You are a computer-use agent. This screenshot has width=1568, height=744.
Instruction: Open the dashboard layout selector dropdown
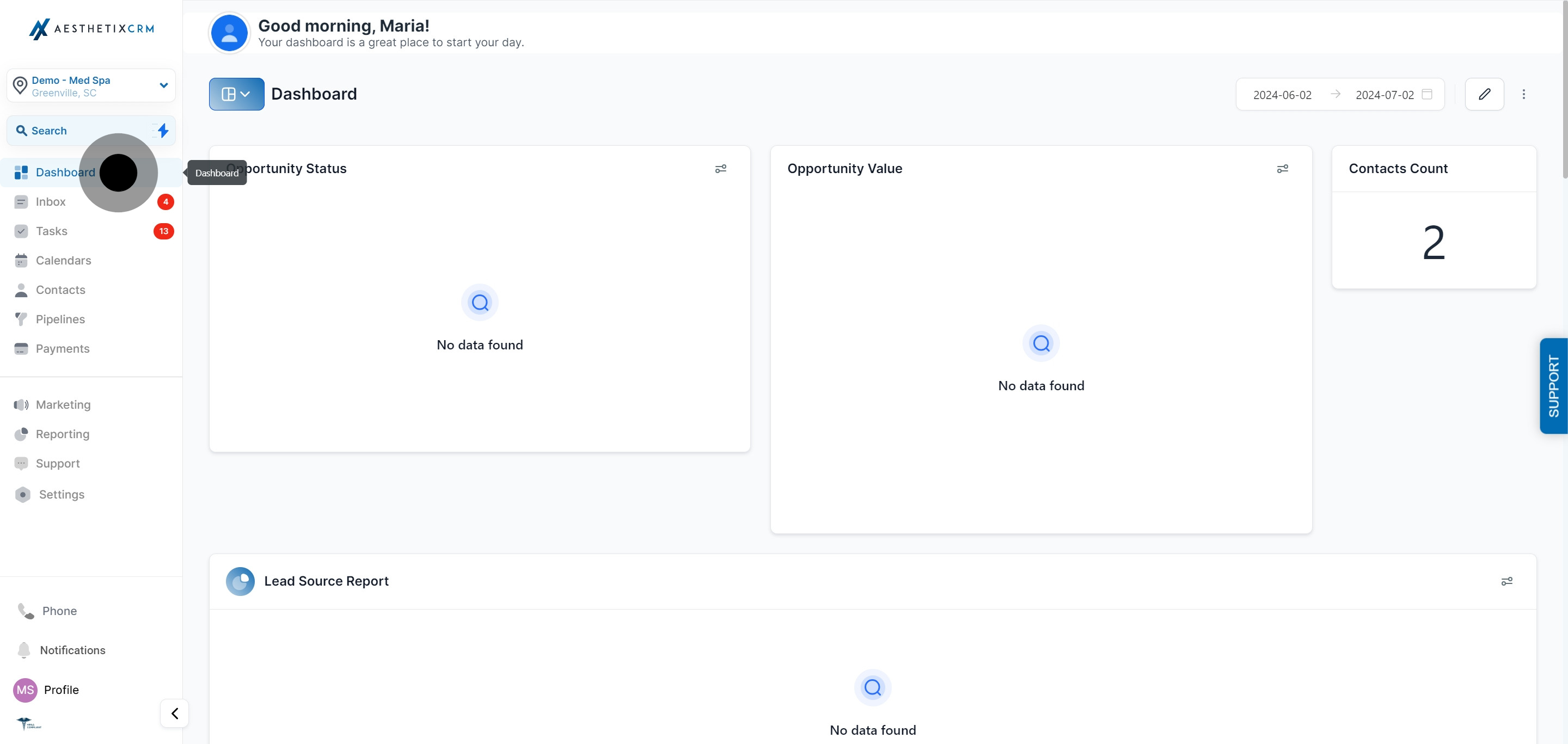click(236, 94)
